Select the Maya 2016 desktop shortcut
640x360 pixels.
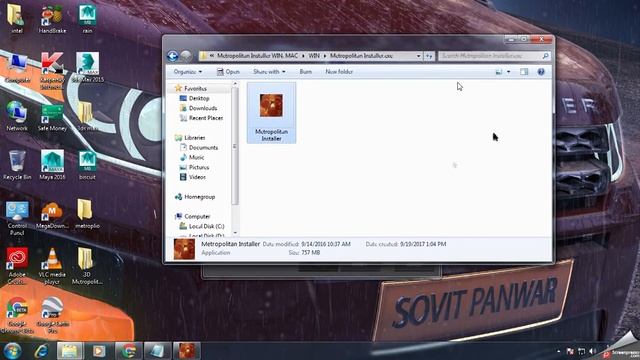[52, 165]
